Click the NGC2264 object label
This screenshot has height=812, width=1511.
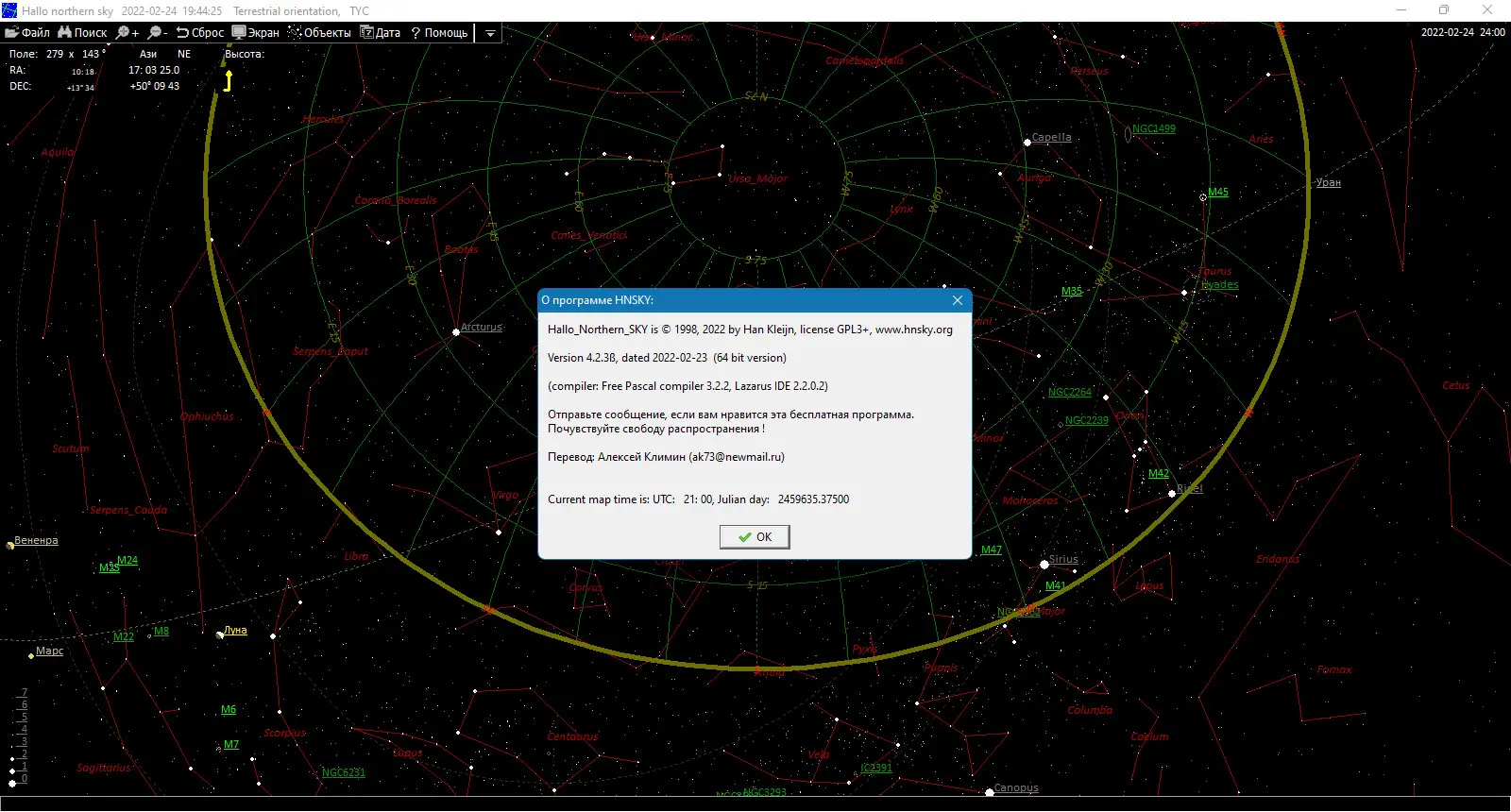pos(1070,393)
